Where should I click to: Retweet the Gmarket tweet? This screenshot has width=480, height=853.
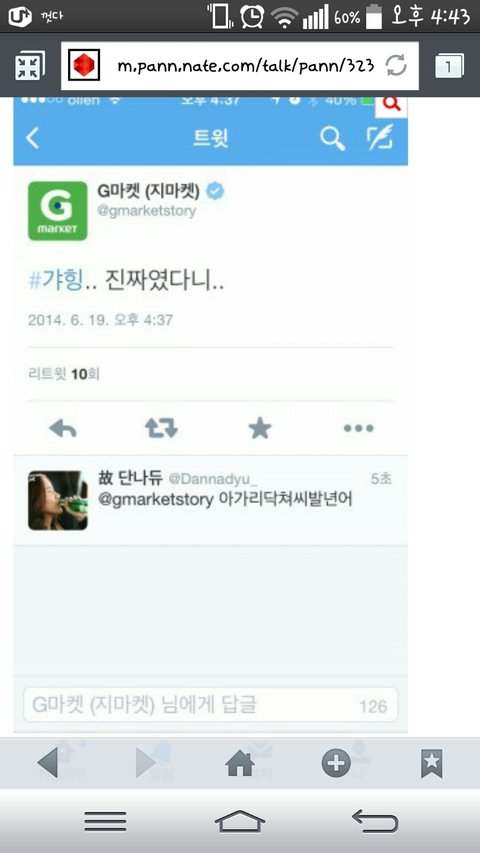coord(161,429)
